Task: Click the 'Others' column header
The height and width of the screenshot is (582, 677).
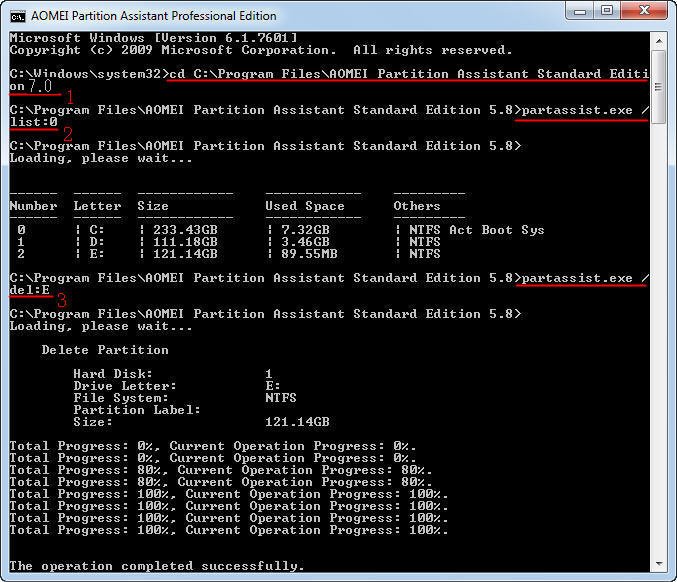Action: tap(417, 206)
